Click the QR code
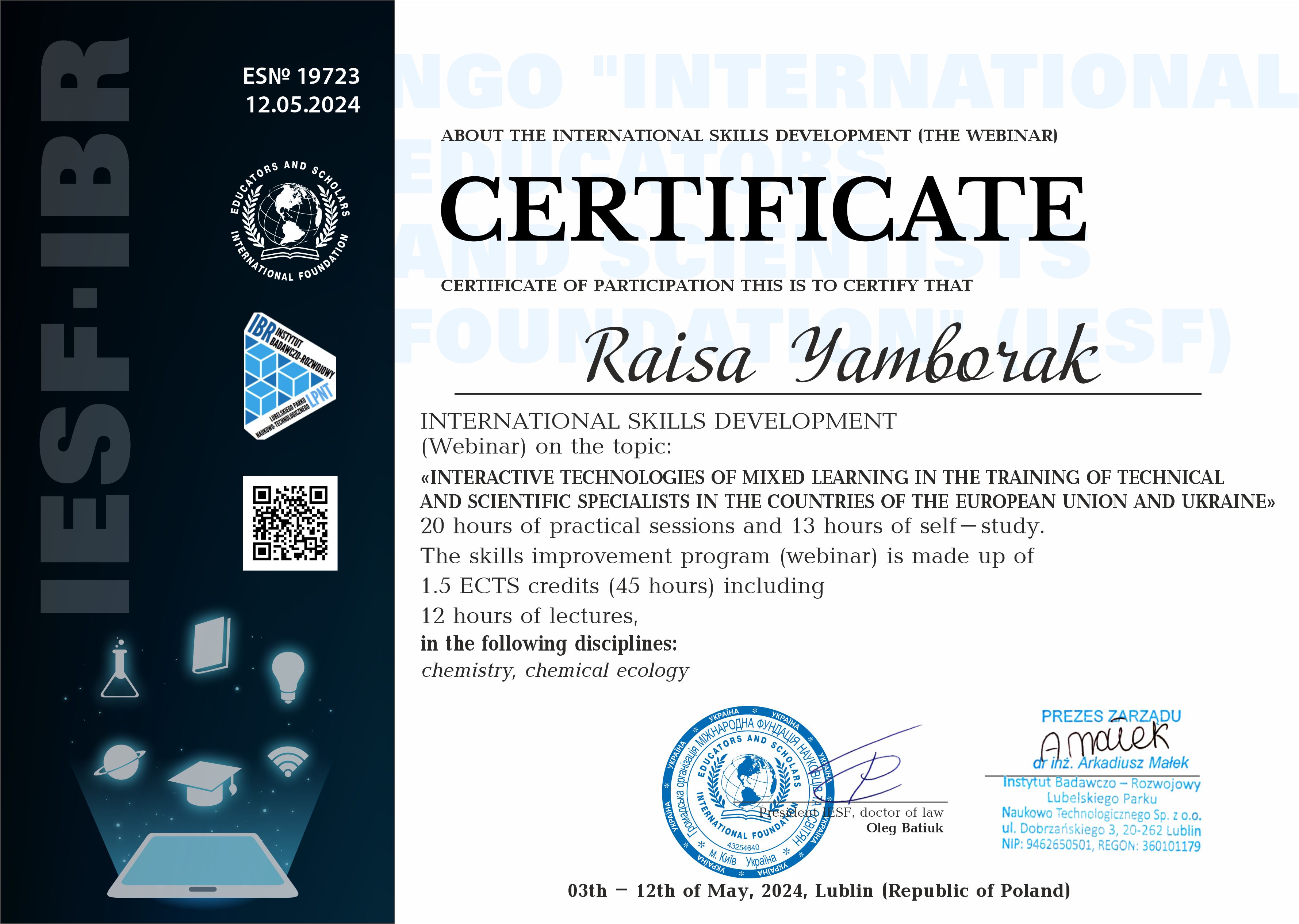This screenshot has width=1299, height=924. click(290, 523)
